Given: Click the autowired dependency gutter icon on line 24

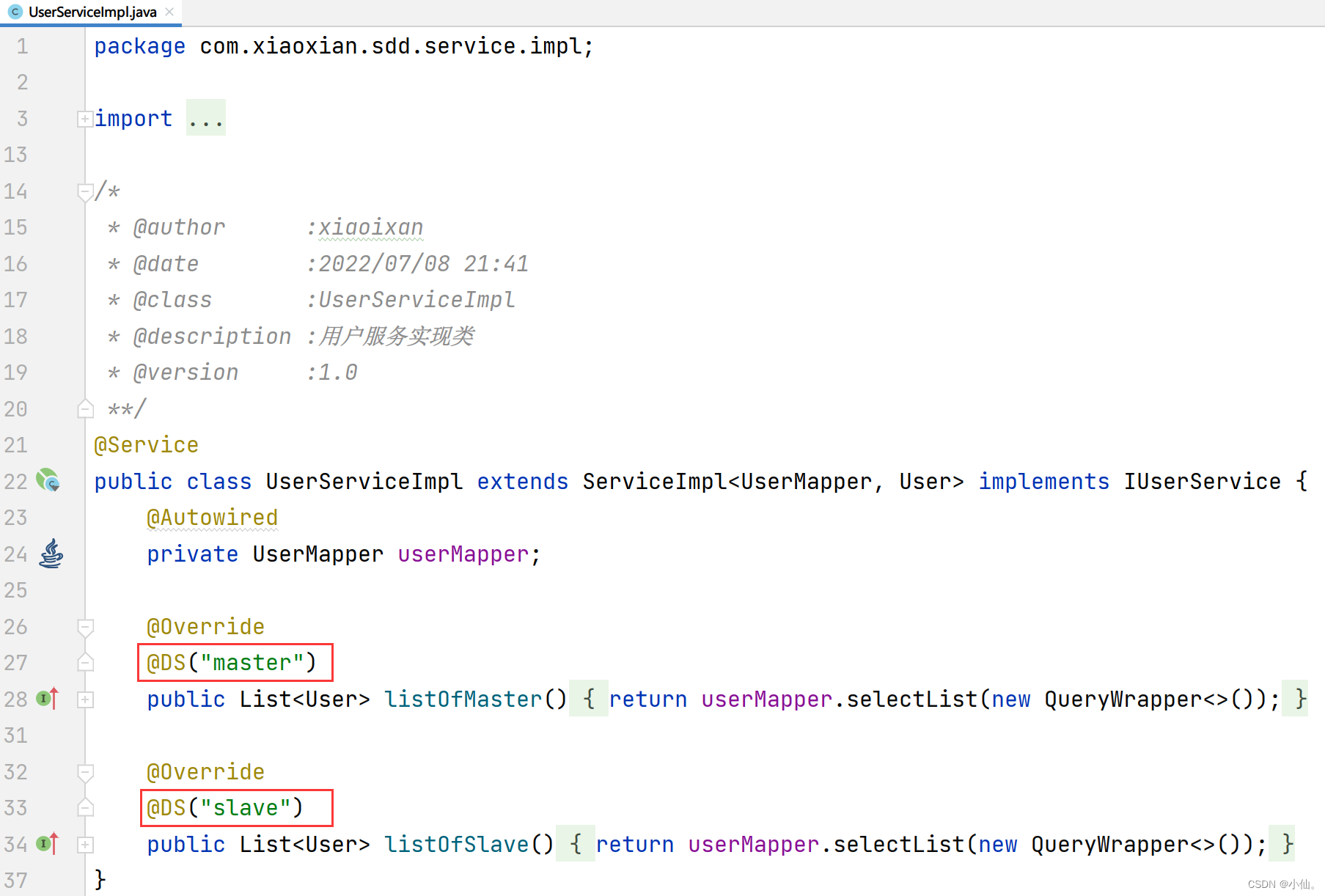Looking at the screenshot, I should [51, 554].
